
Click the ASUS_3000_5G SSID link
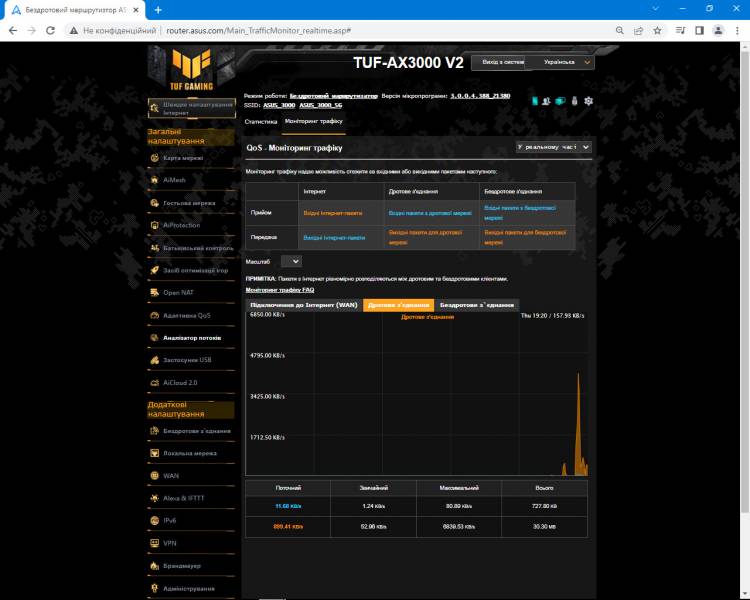point(320,105)
